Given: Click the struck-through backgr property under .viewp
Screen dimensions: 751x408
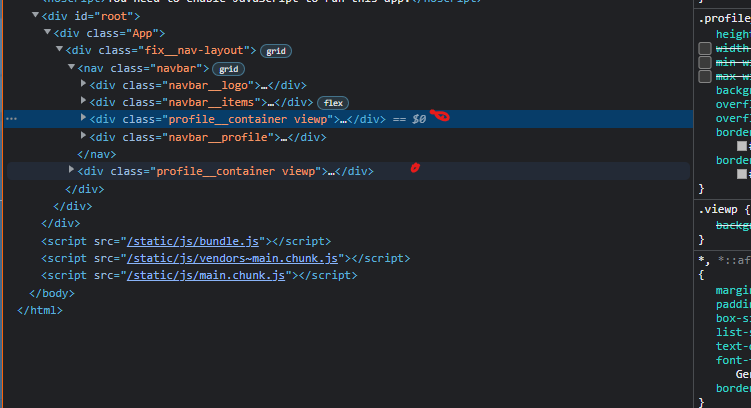Looking at the screenshot, I should pyautogui.click(x=733, y=225).
